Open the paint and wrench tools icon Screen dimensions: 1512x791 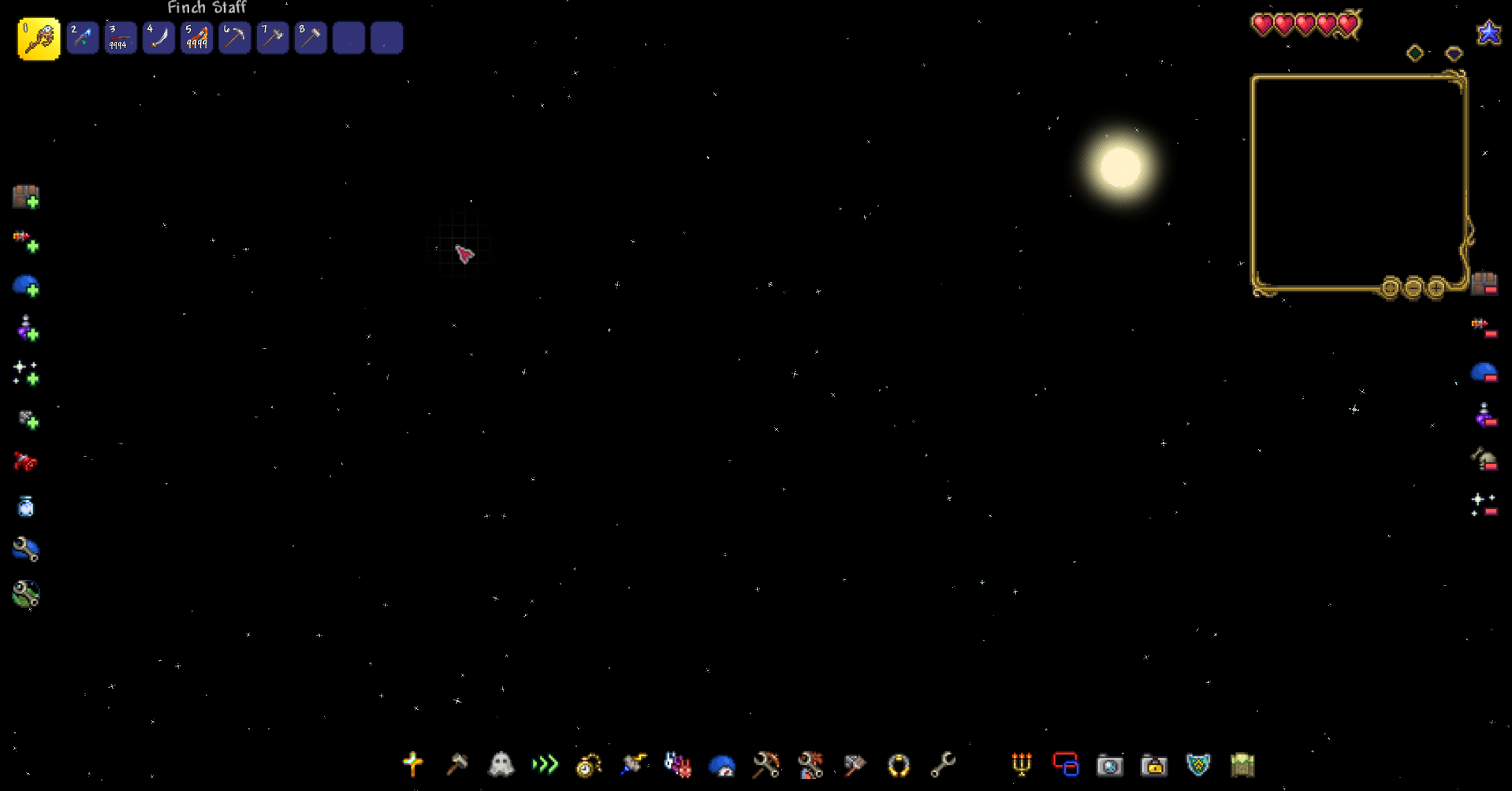(810, 763)
